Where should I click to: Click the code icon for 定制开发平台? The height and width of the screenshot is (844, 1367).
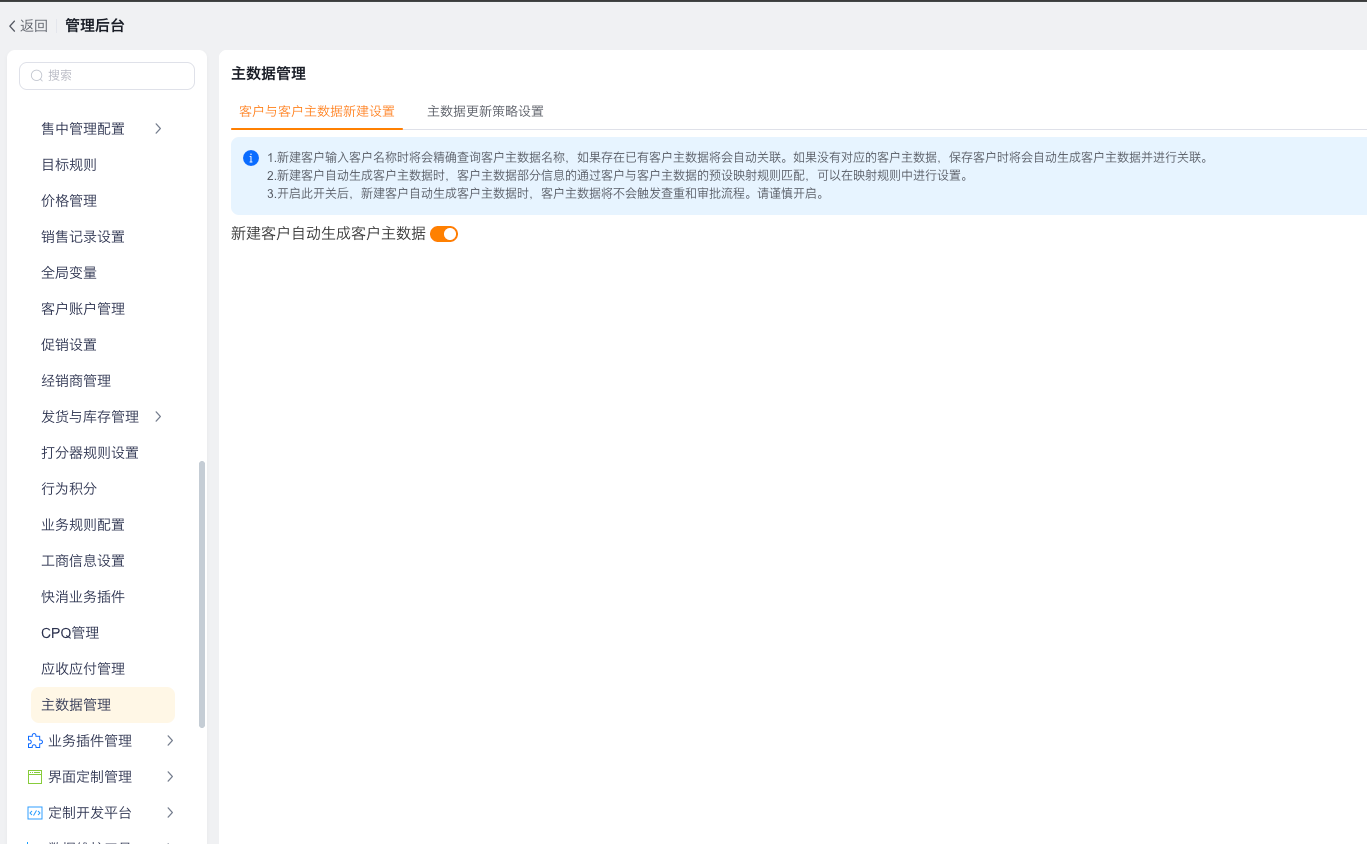tap(35, 813)
